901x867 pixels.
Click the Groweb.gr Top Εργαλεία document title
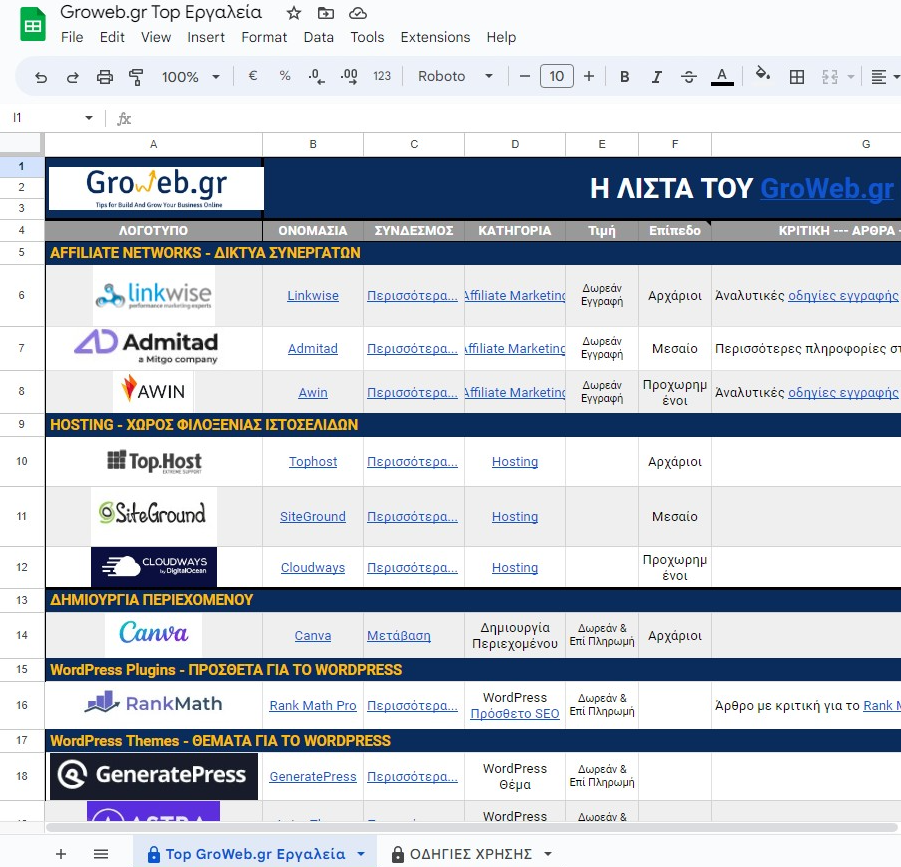click(161, 12)
